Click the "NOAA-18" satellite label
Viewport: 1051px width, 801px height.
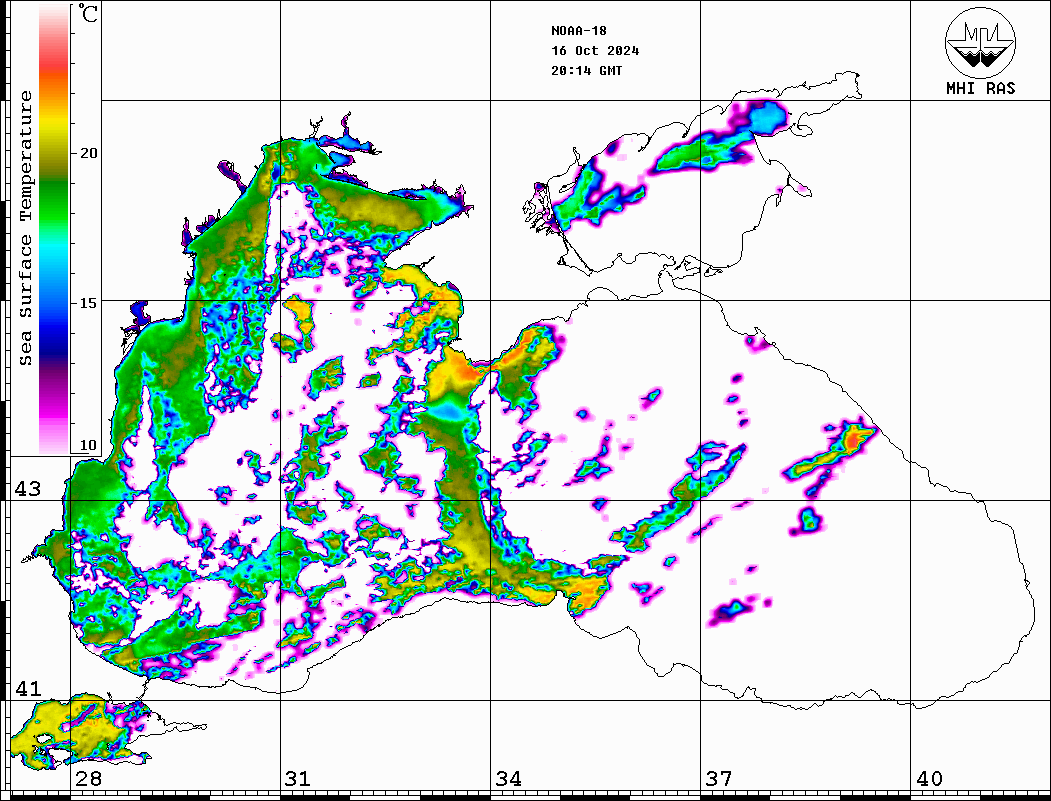579,31
